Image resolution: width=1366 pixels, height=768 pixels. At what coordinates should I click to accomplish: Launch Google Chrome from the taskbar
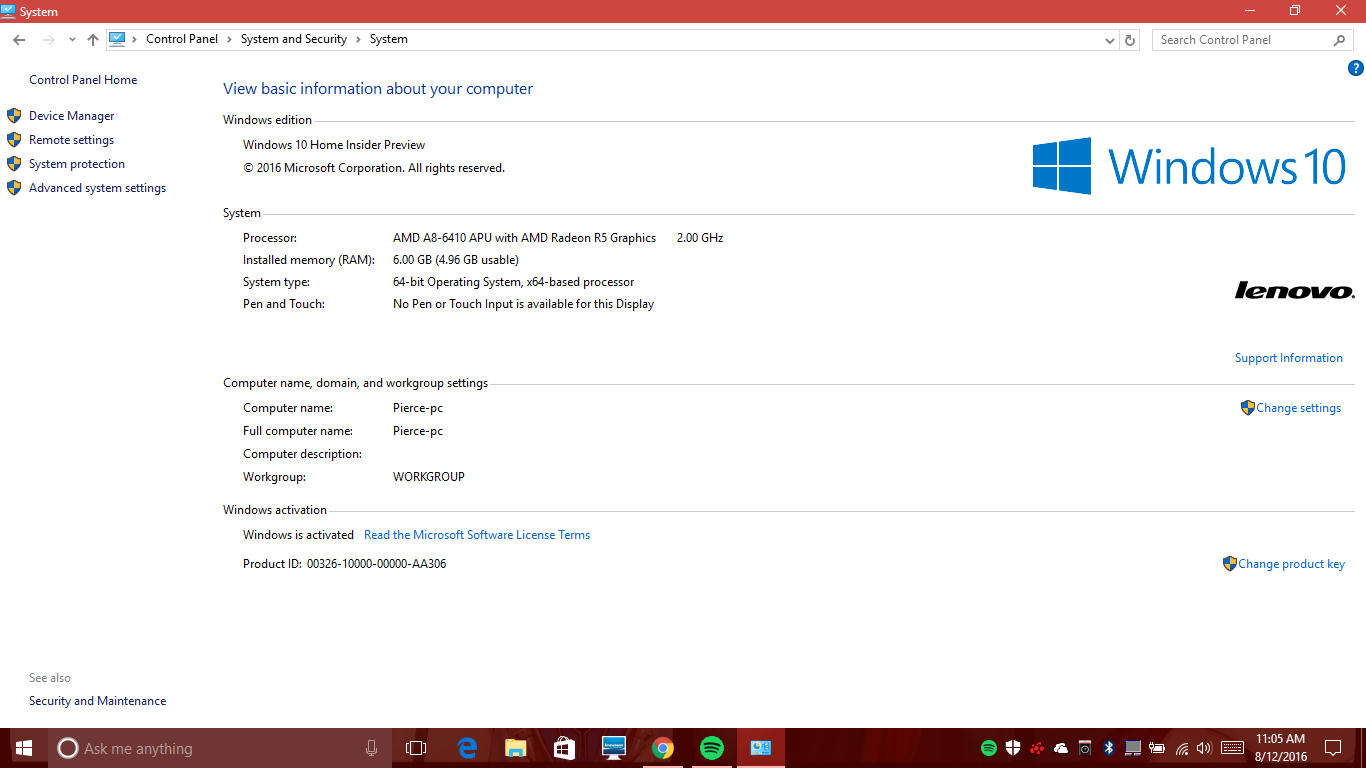[x=662, y=748]
